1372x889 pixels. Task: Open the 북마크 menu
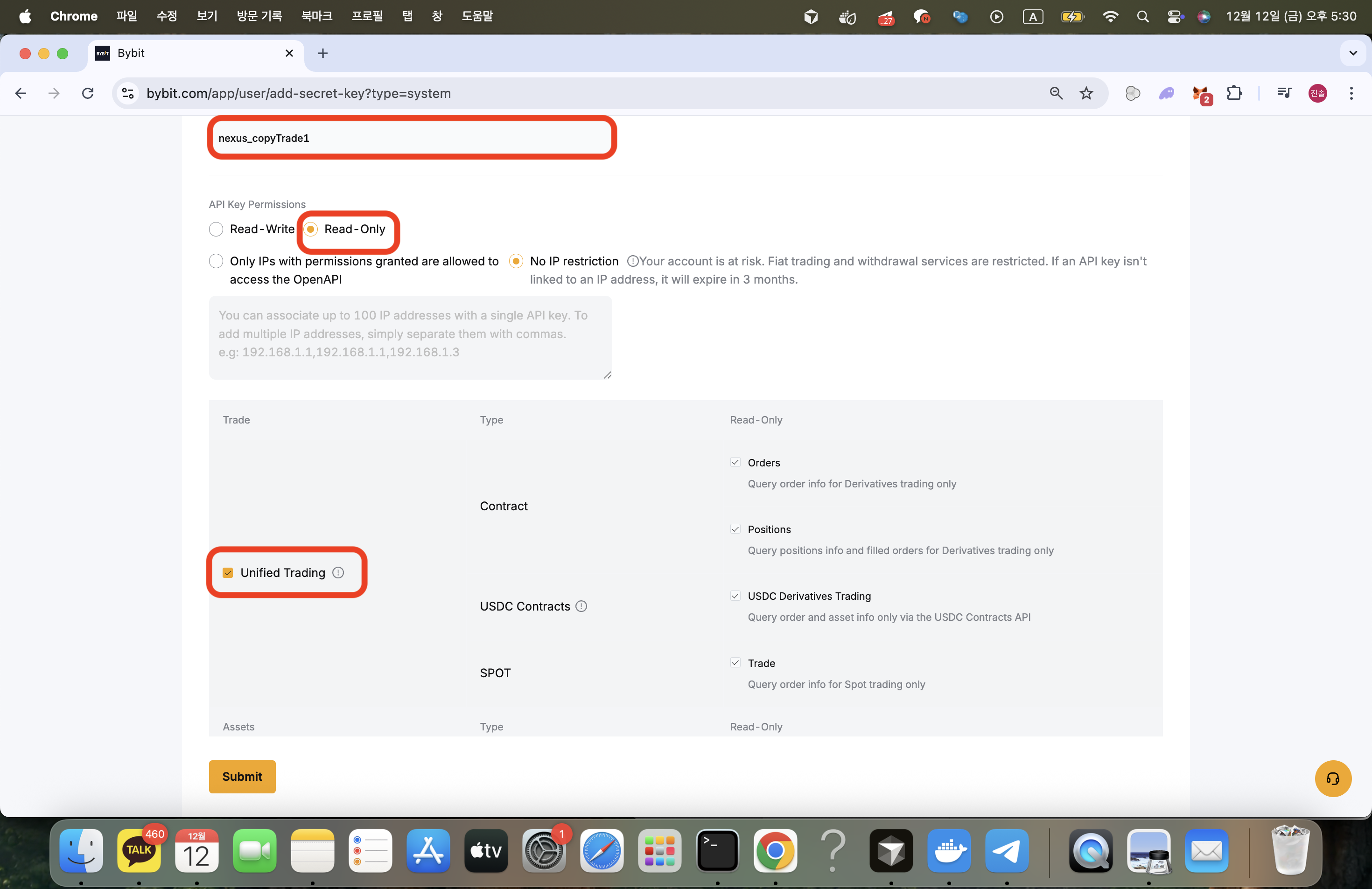[316, 16]
